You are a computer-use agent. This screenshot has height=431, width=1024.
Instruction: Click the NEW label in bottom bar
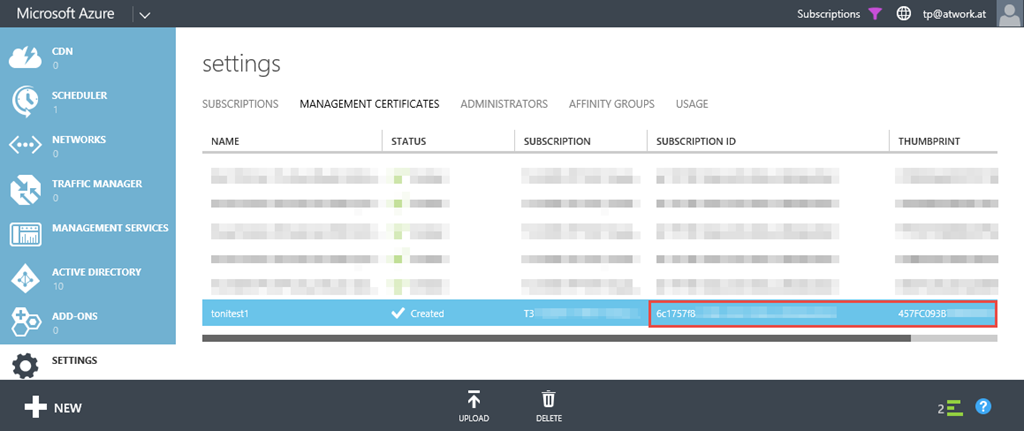click(68, 409)
